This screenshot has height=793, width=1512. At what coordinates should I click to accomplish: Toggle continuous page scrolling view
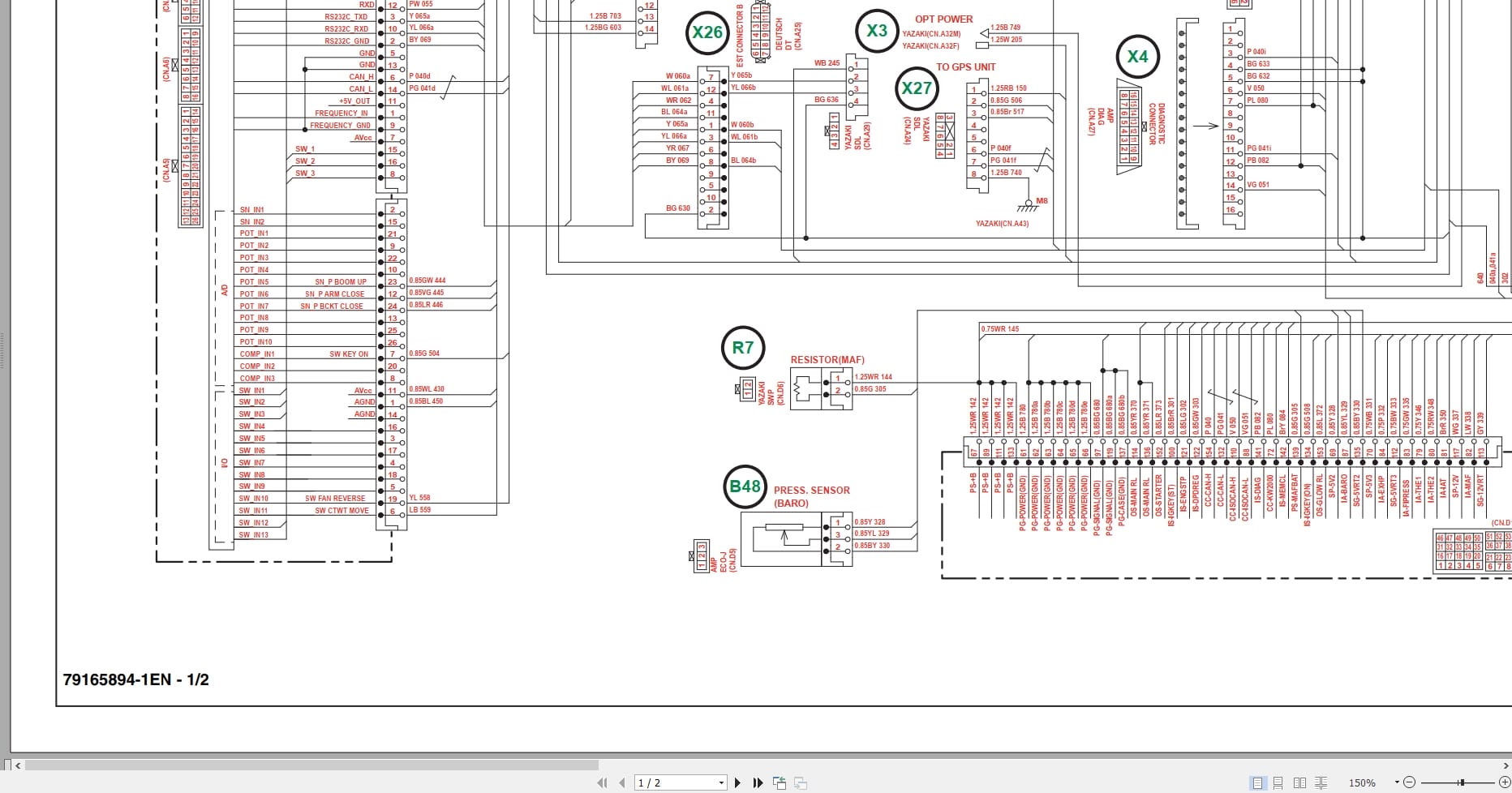tap(1278, 782)
